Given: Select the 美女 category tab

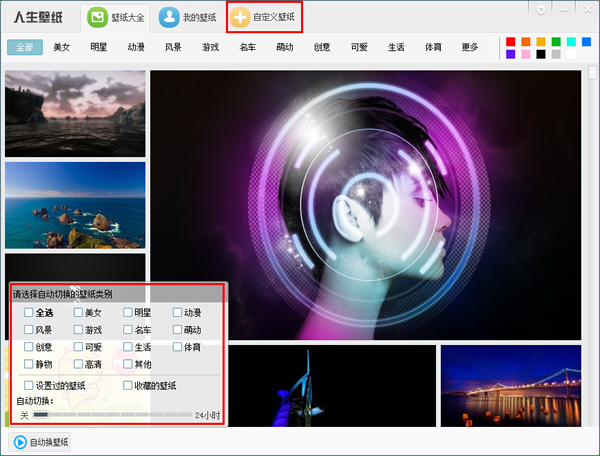Looking at the screenshot, I should tap(62, 47).
